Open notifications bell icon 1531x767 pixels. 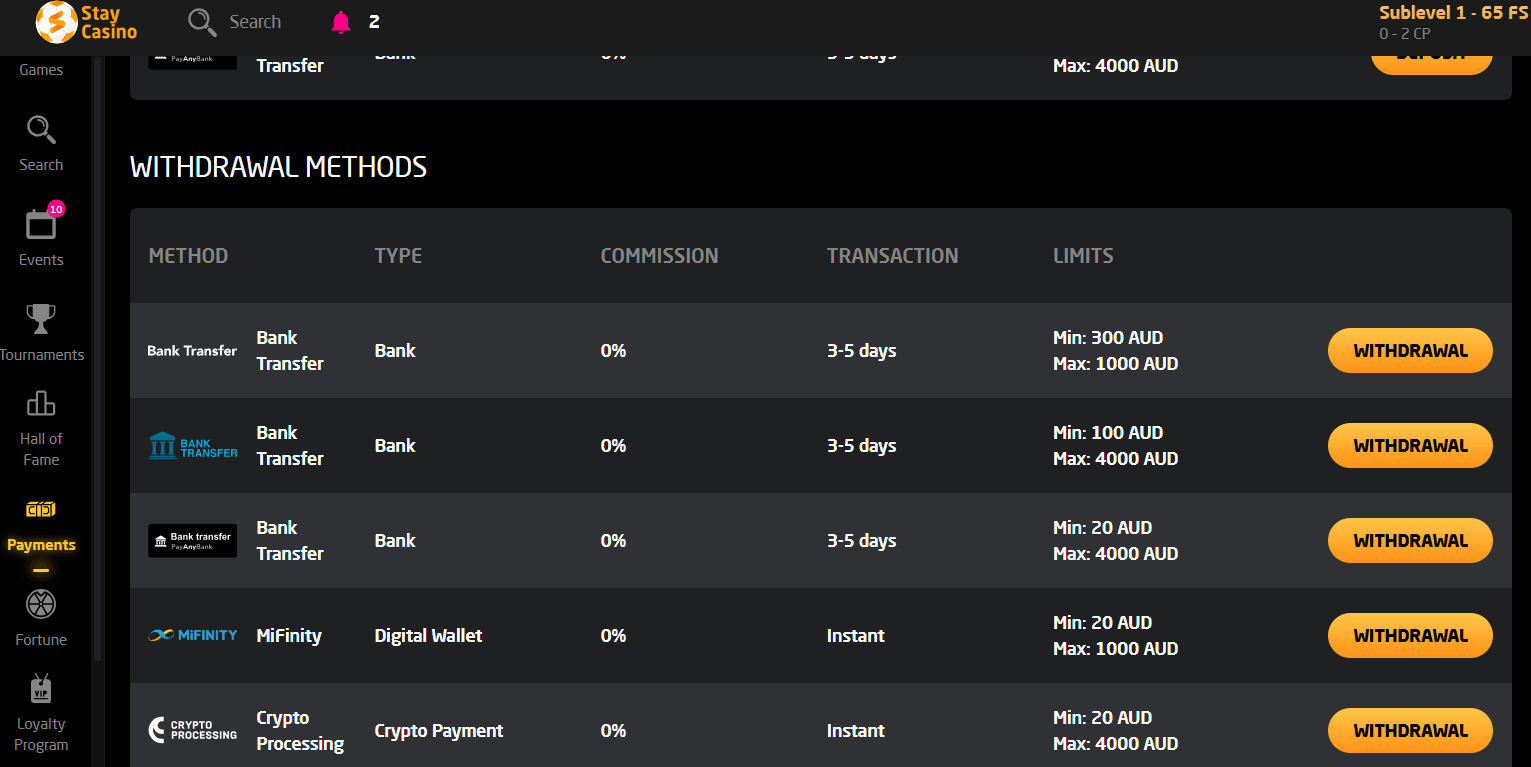coord(341,22)
